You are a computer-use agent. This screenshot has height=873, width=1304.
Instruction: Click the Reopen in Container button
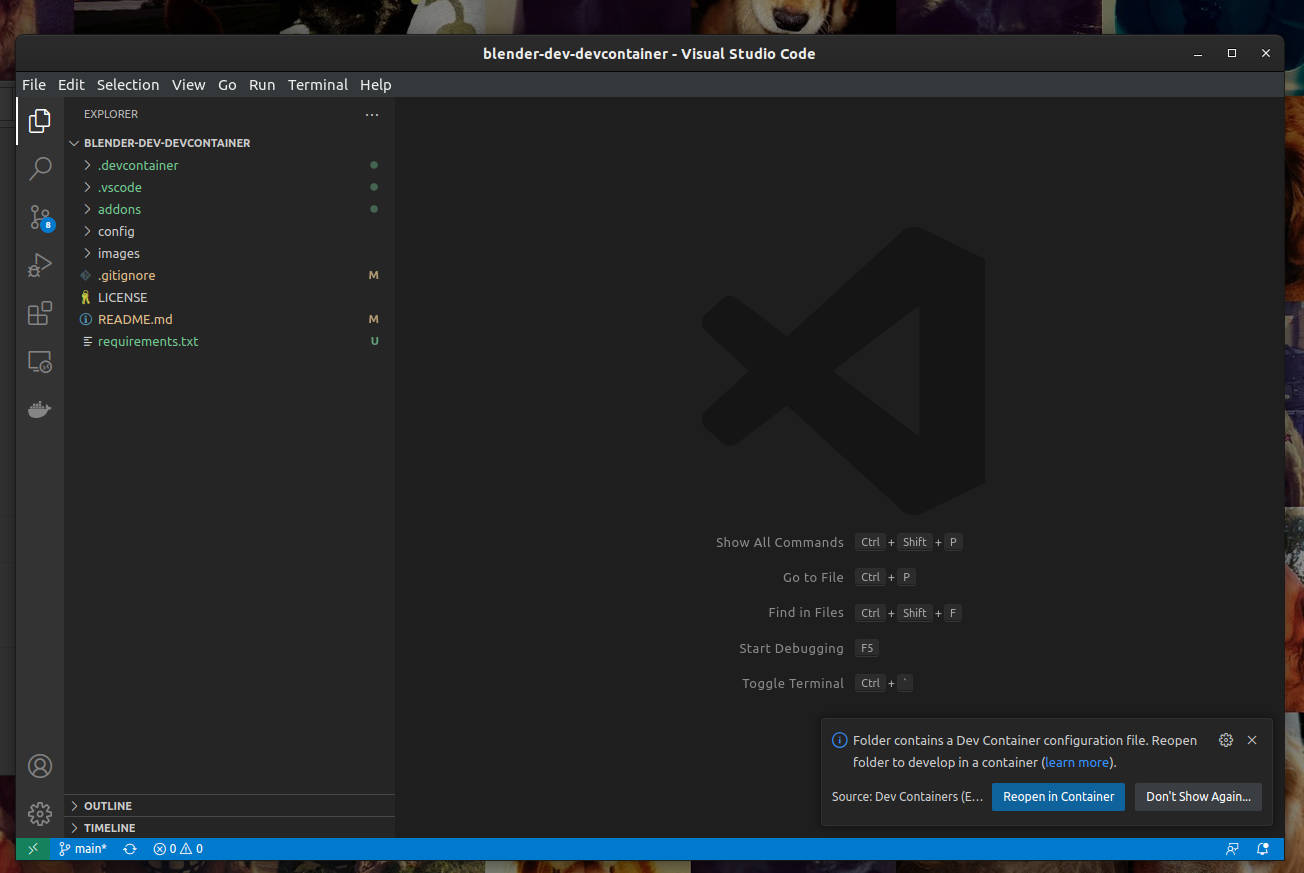1058,797
